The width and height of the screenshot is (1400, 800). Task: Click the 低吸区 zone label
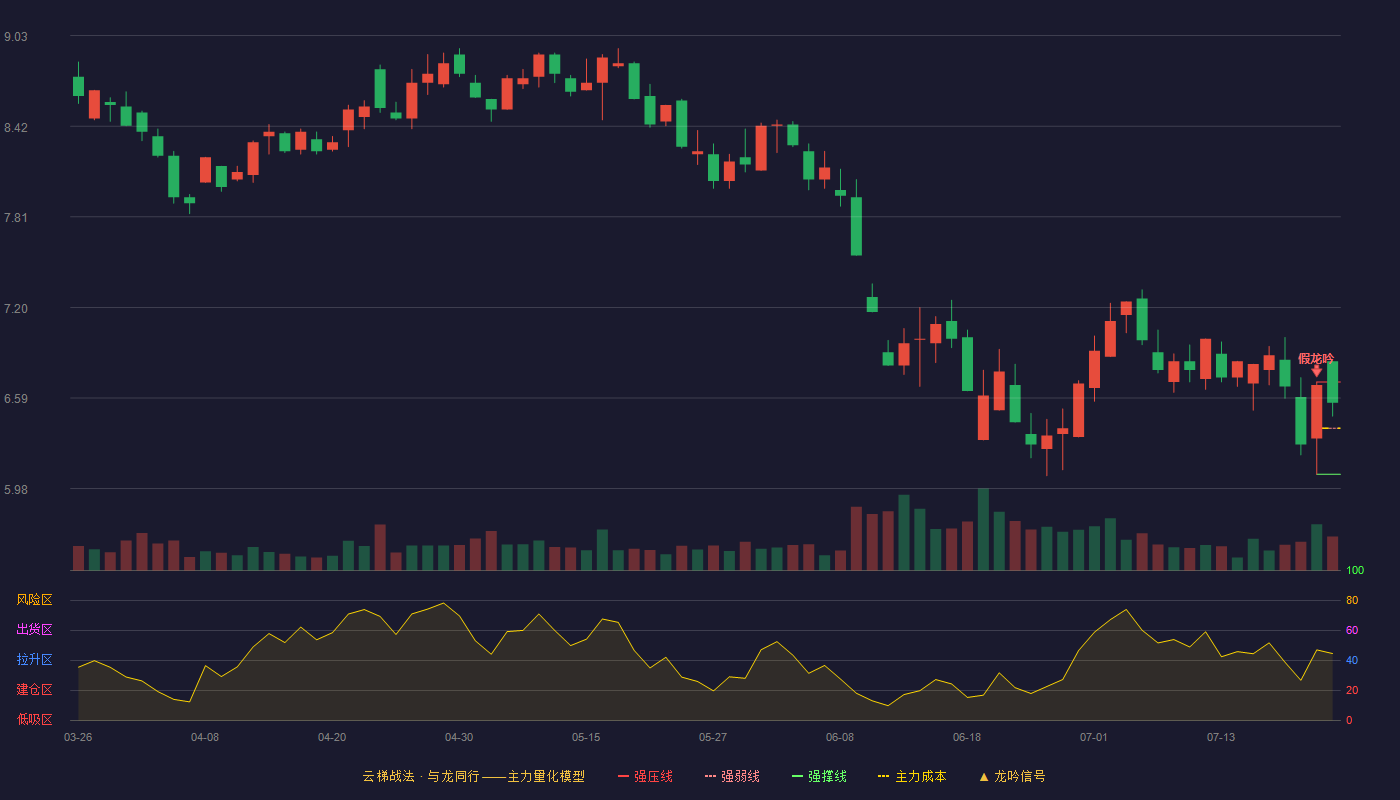click(x=34, y=719)
